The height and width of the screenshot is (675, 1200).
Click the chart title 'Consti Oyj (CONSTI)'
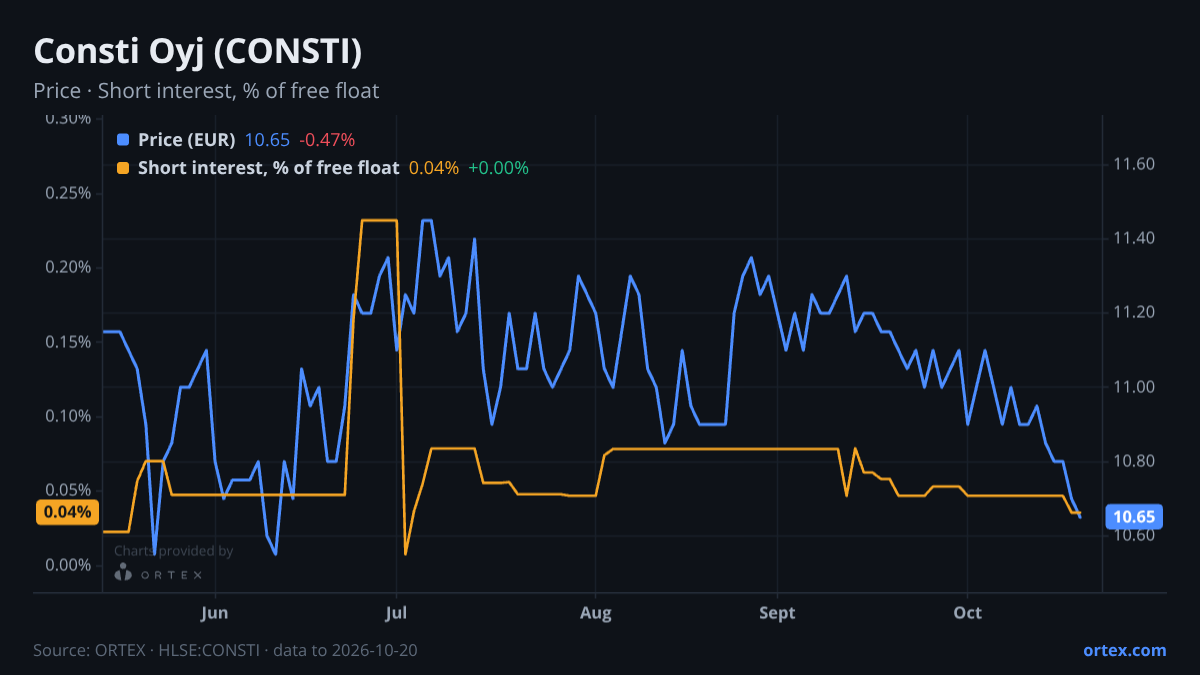[x=198, y=51]
